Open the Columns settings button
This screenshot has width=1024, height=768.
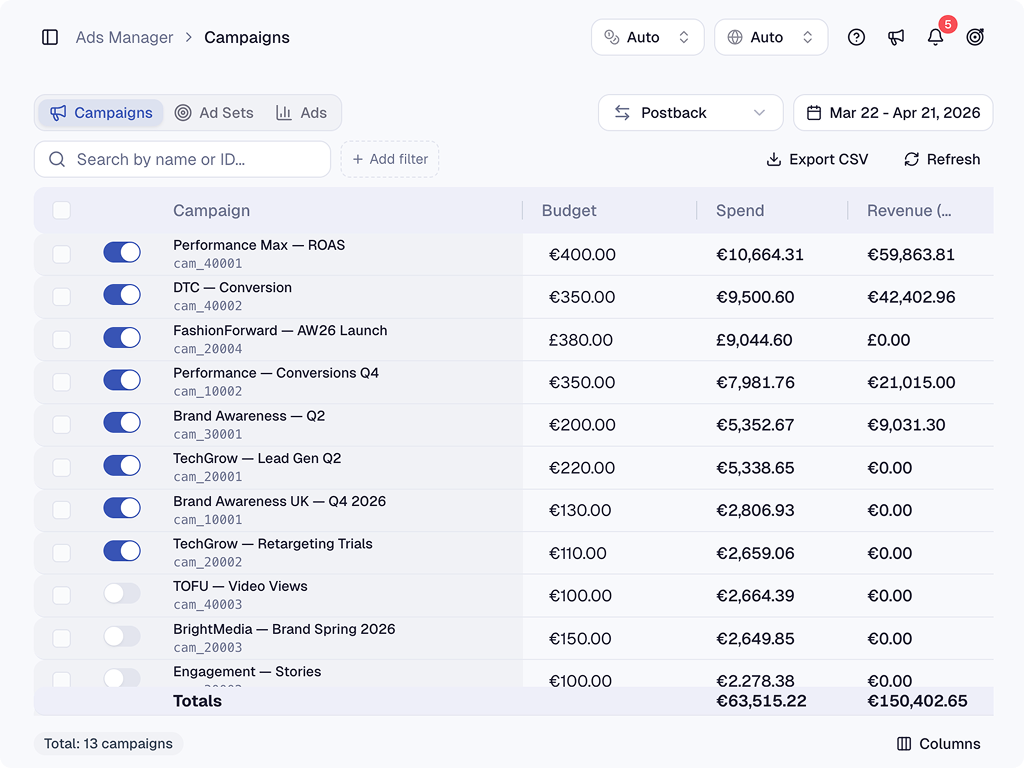click(938, 744)
